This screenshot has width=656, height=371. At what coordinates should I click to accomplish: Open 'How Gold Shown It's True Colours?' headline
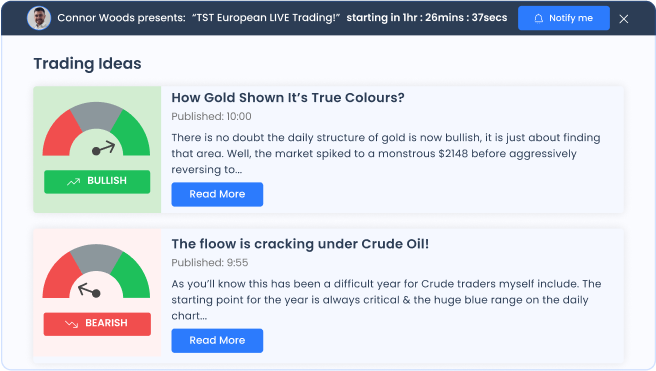(288, 97)
